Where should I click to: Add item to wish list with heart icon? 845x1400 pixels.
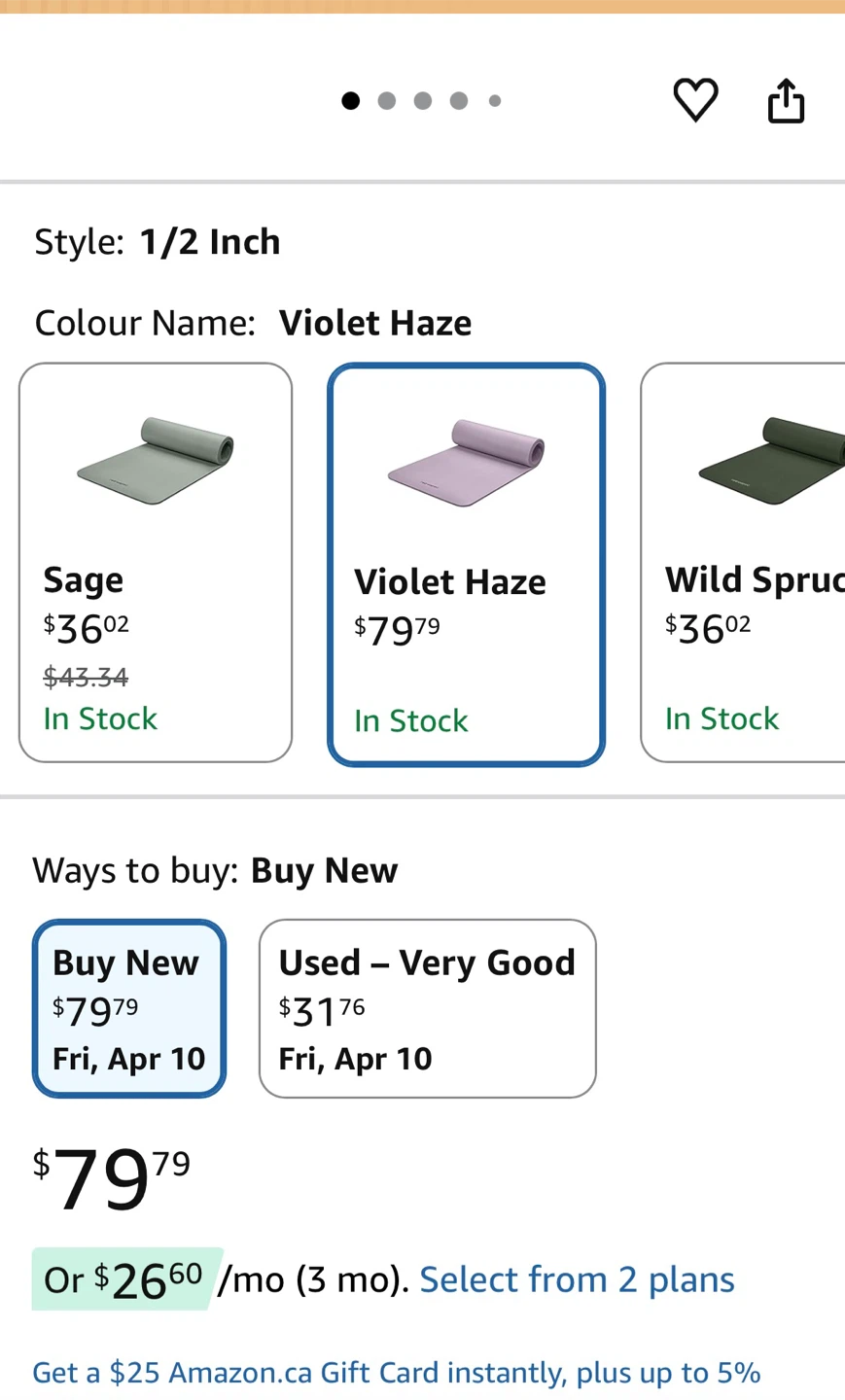click(x=695, y=100)
